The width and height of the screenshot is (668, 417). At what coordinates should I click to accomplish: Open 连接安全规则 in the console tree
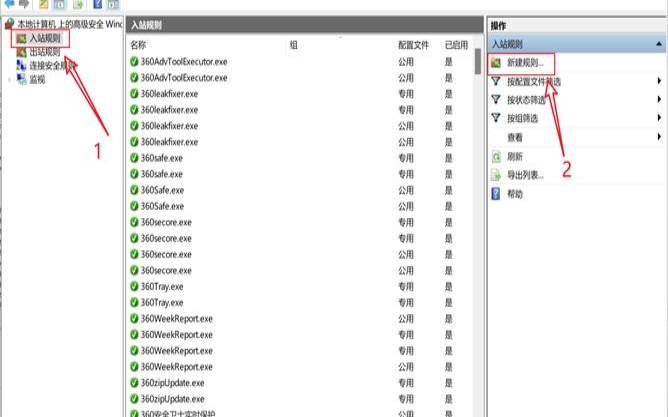[x=50, y=65]
